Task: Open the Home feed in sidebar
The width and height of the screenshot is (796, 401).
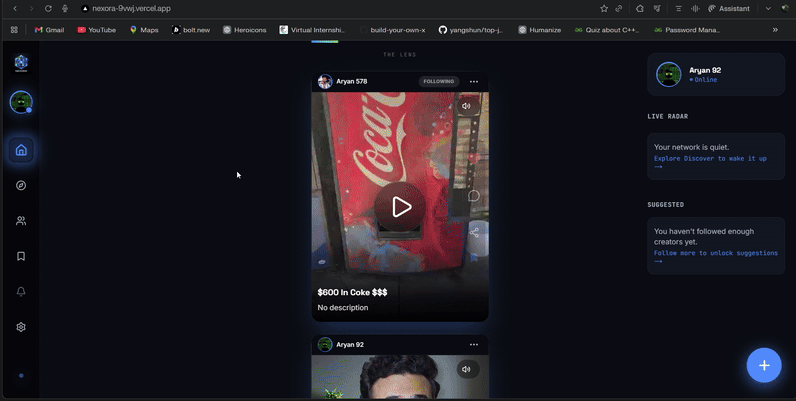Action: (21, 150)
